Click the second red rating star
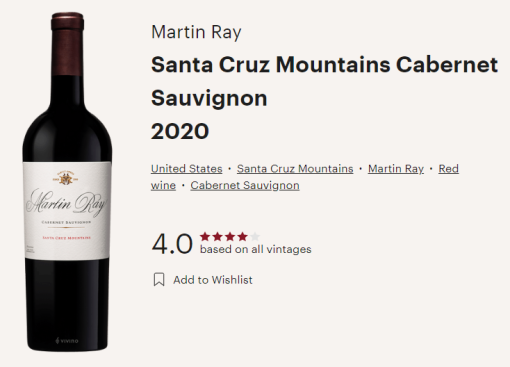 pyautogui.click(x=217, y=237)
